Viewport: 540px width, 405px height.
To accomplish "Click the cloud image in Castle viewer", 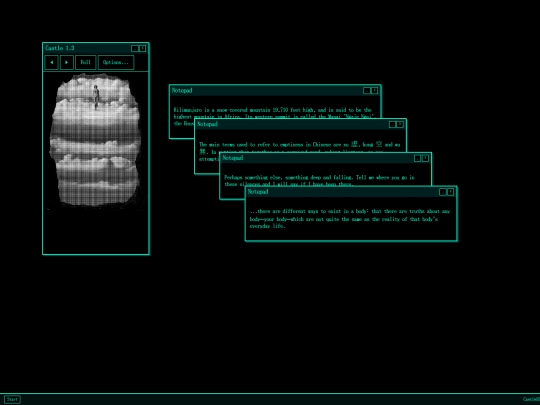I will [x=95, y=141].
